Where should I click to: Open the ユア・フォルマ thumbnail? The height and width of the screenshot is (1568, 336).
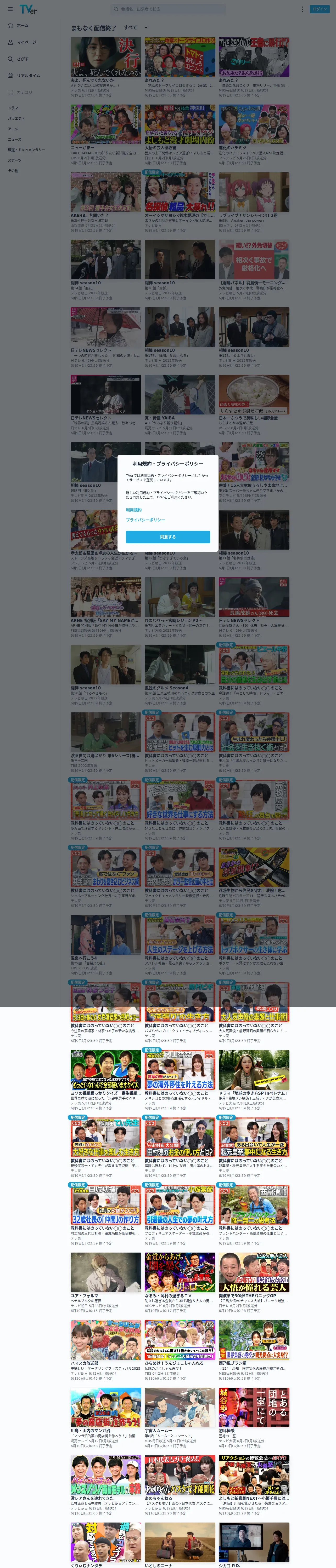coord(105,1273)
